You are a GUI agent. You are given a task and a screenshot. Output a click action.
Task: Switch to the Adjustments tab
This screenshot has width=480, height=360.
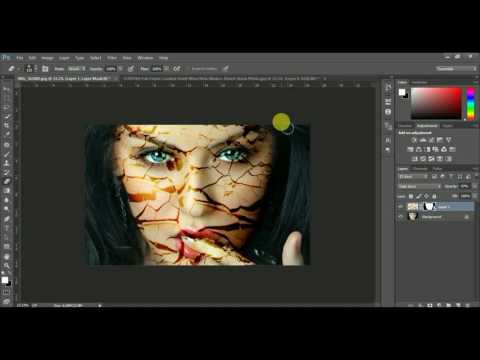click(x=427, y=126)
